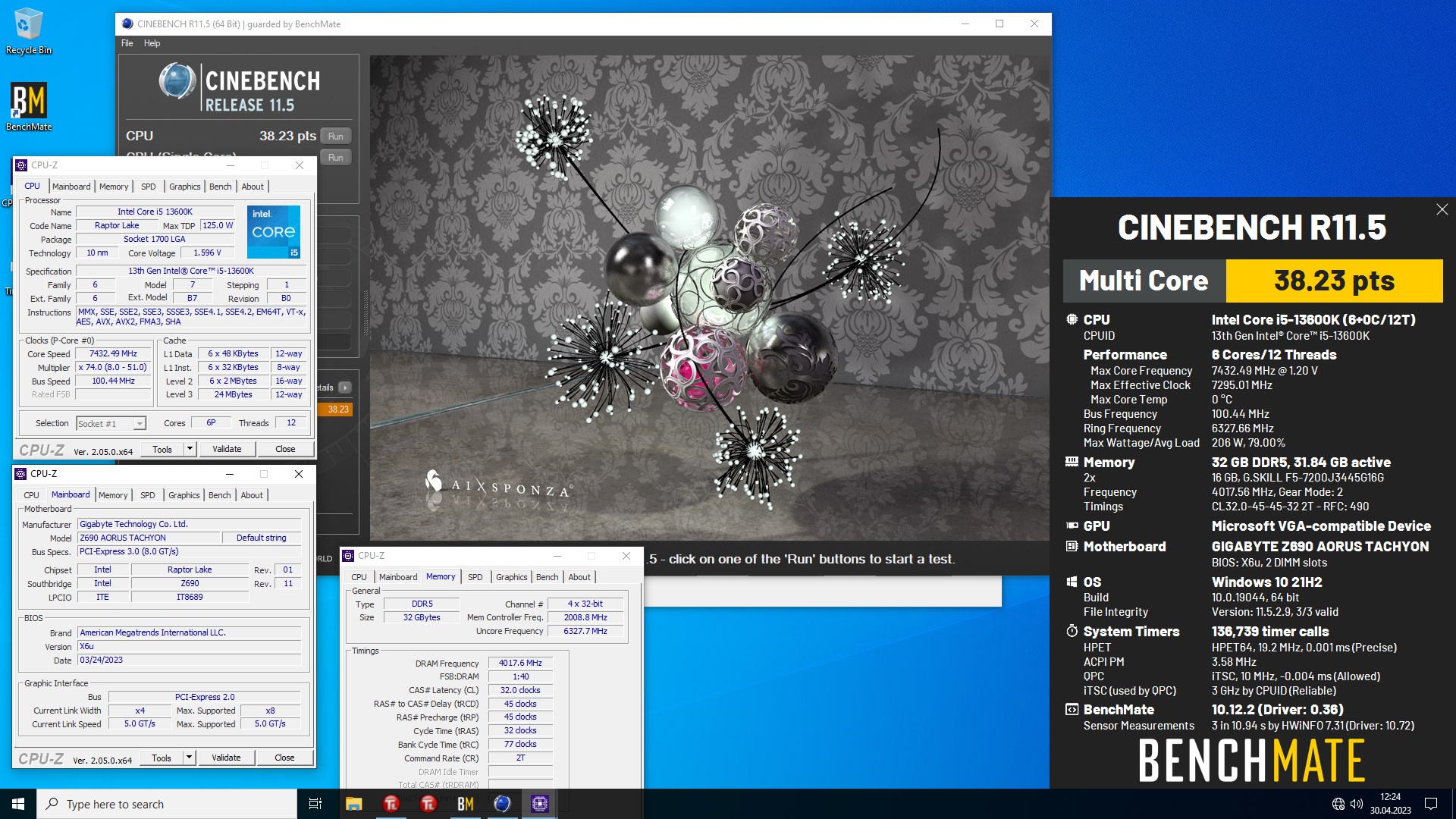Click the Uncore Frequency 6327.7 MHz value
The height and width of the screenshot is (819, 1456).
point(585,631)
